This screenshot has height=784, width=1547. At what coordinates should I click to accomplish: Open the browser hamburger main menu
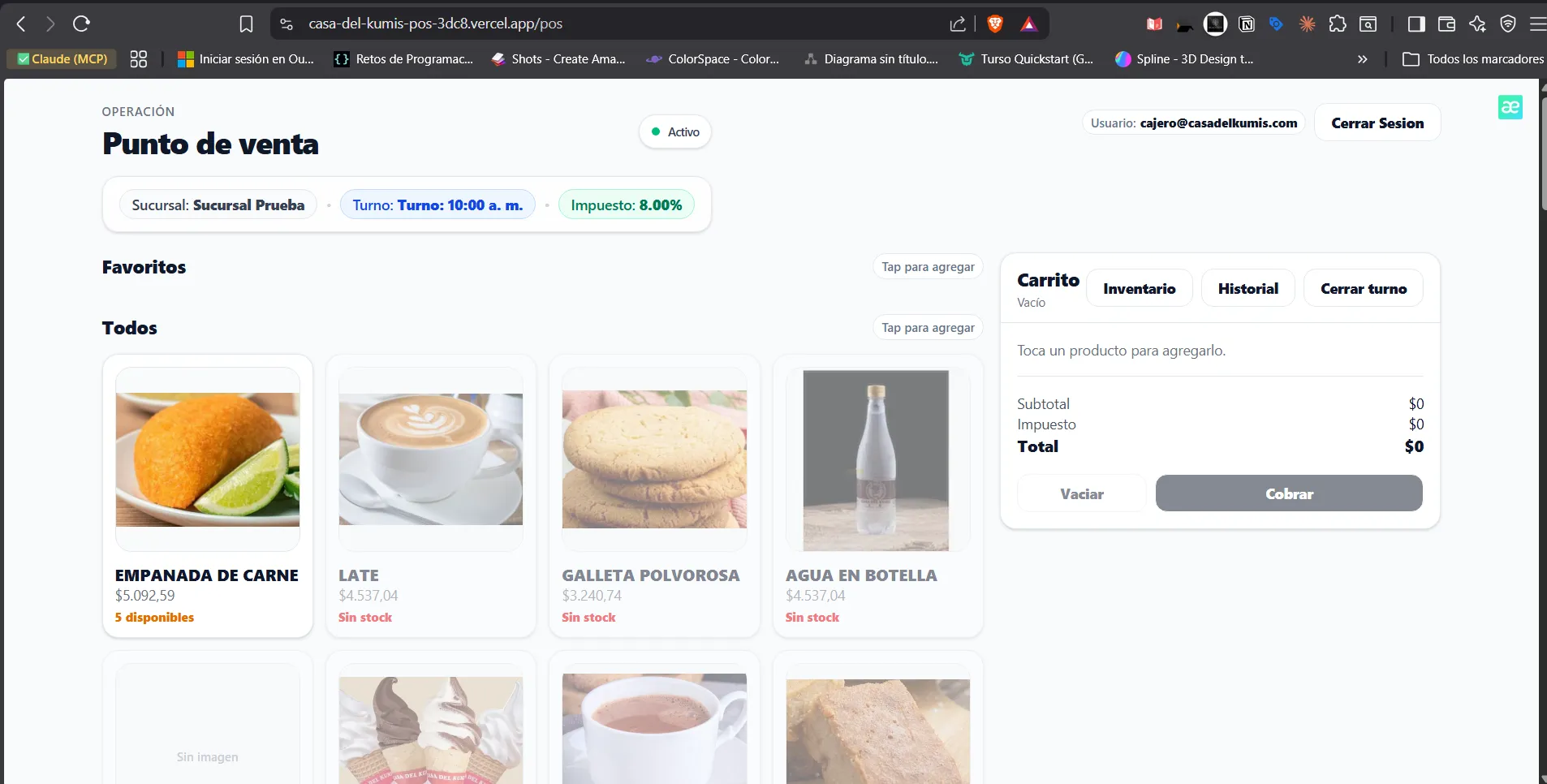[1537, 24]
